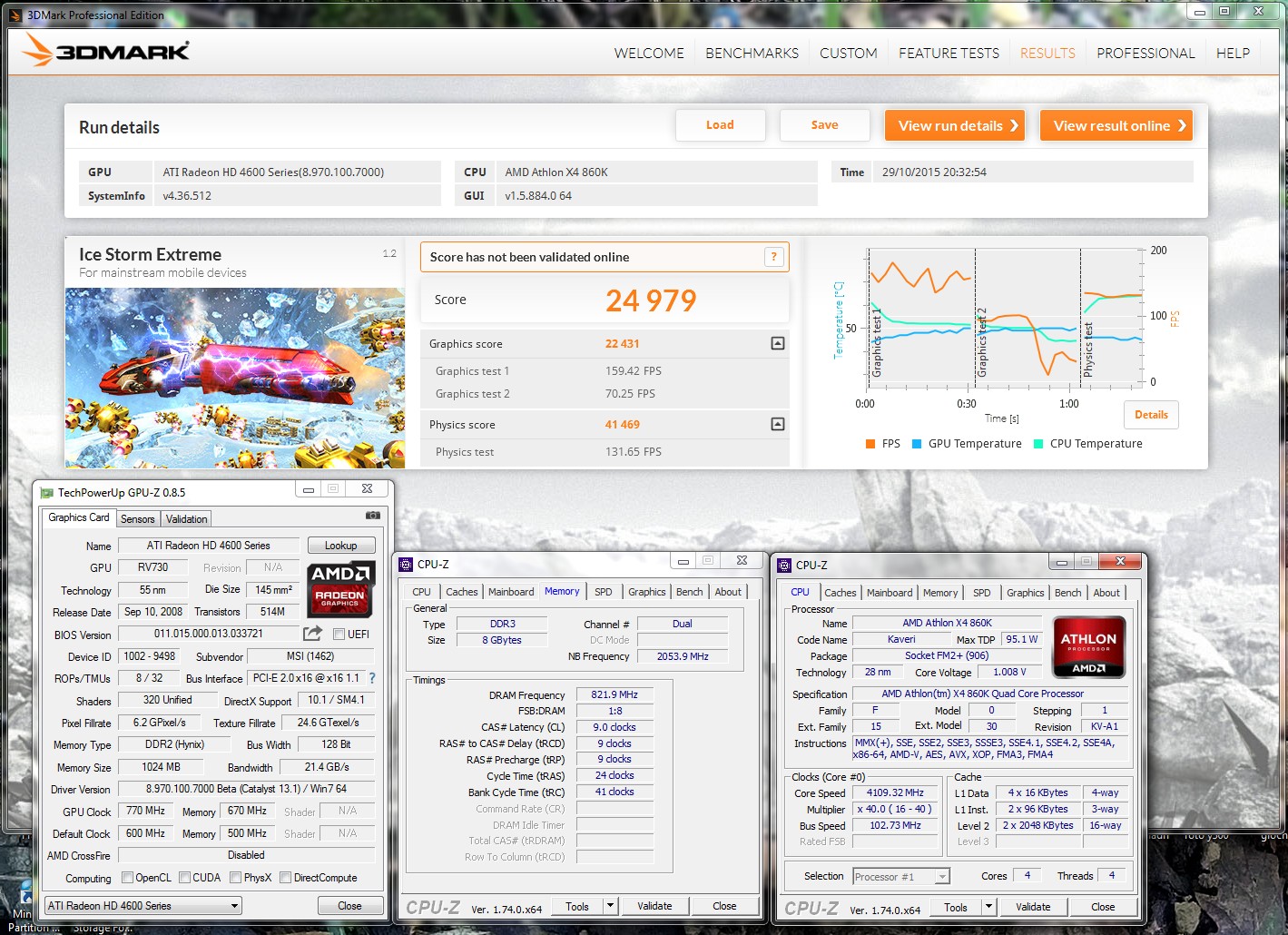
Task: Open Mainboard tab in CPU-Z Memory window
Action: [511, 592]
